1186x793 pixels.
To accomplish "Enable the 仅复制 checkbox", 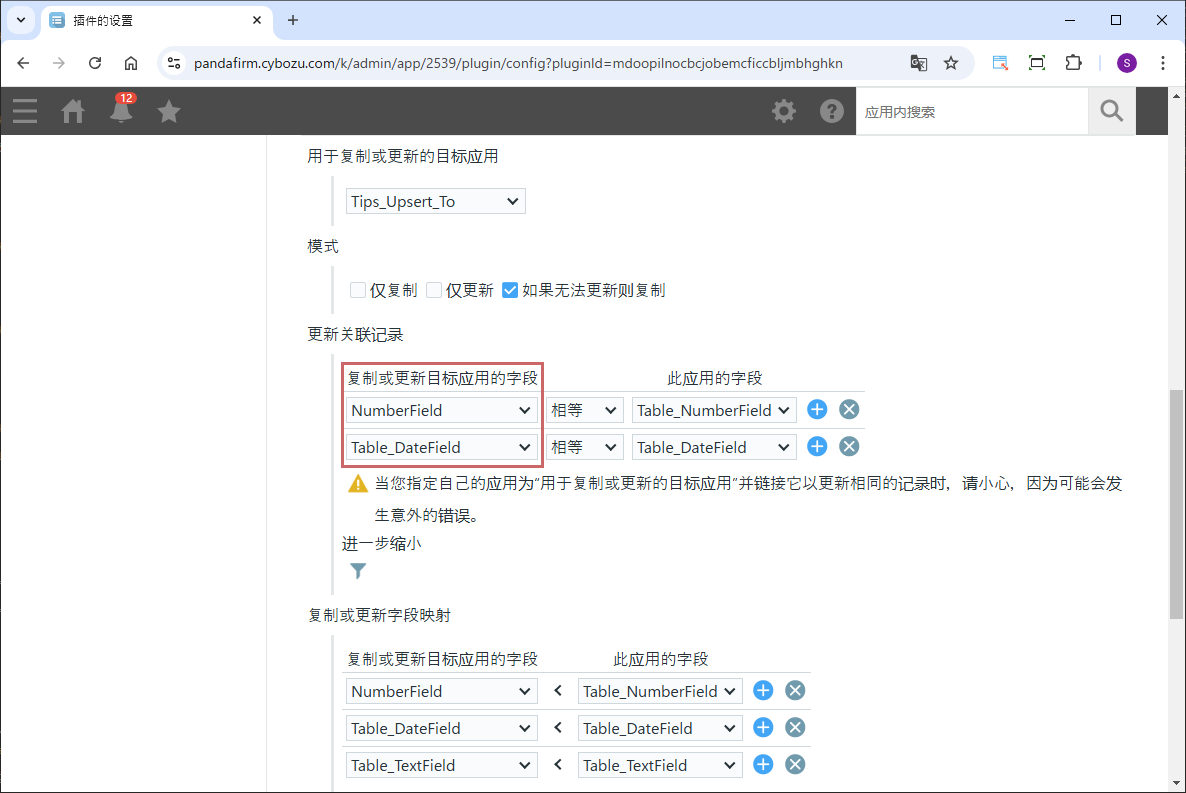I will (358, 290).
